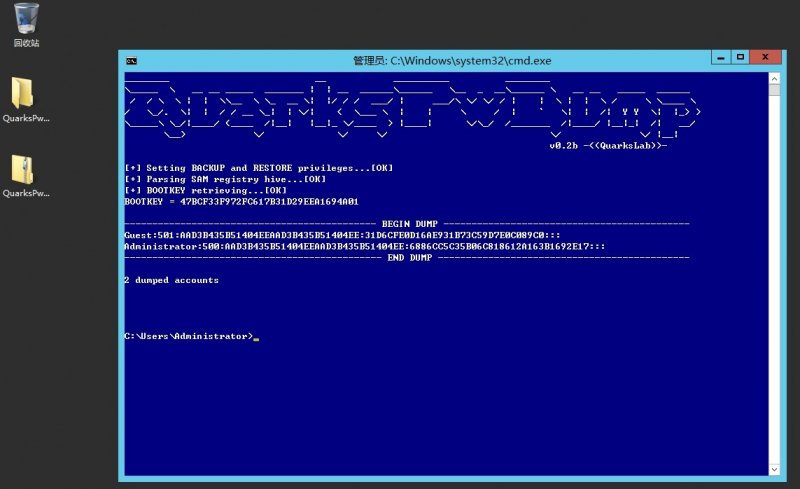
Task: Close the cmd.exe window
Action: [x=765, y=57]
